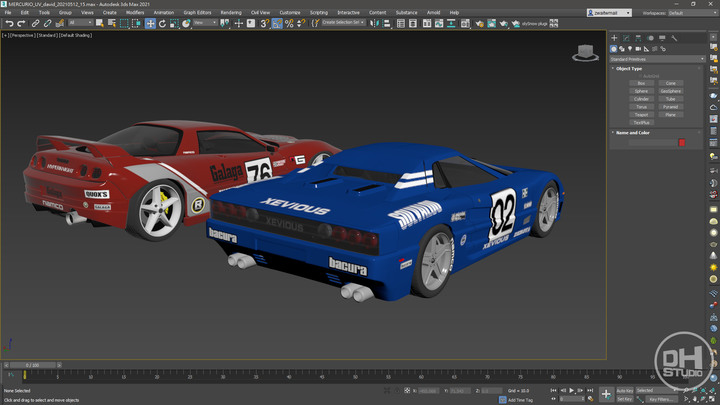Open the Standard Primitives dropdown

coord(657,59)
